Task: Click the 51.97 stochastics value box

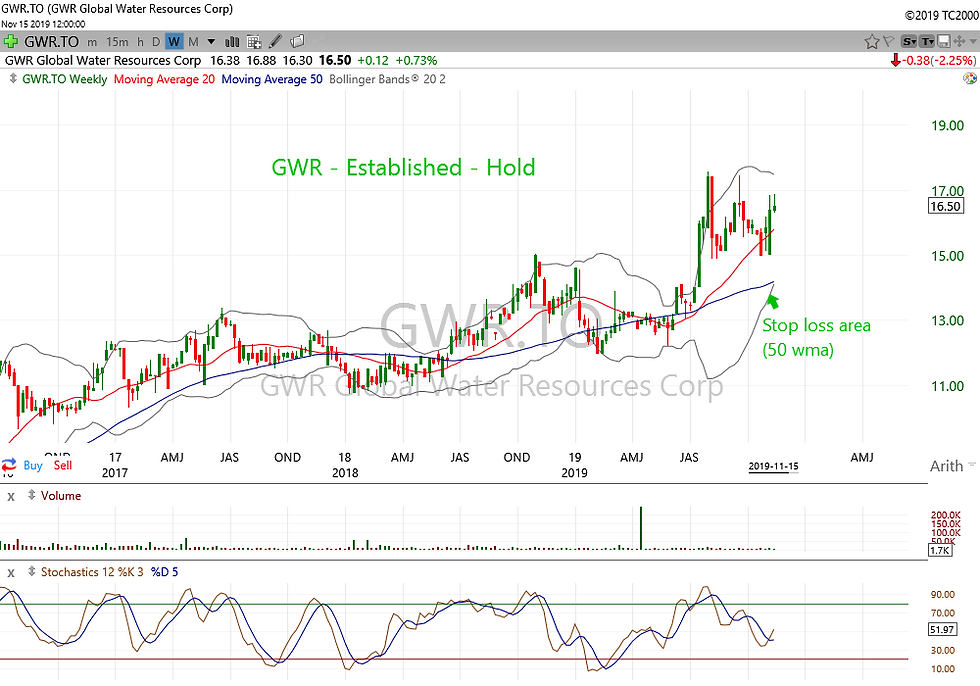Action: (943, 629)
